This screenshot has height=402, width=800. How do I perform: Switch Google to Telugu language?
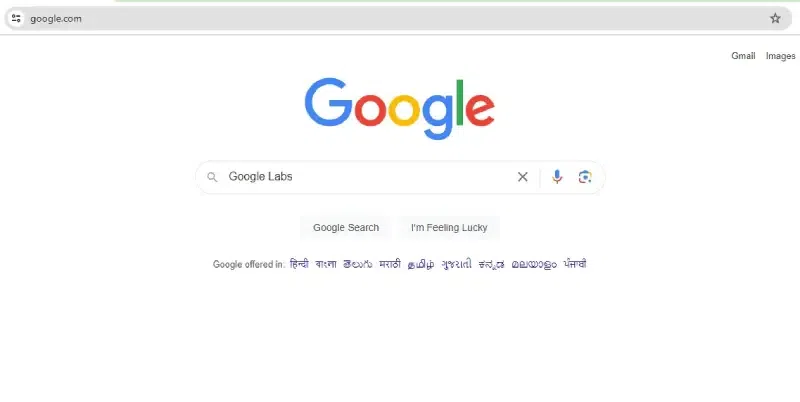358,264
